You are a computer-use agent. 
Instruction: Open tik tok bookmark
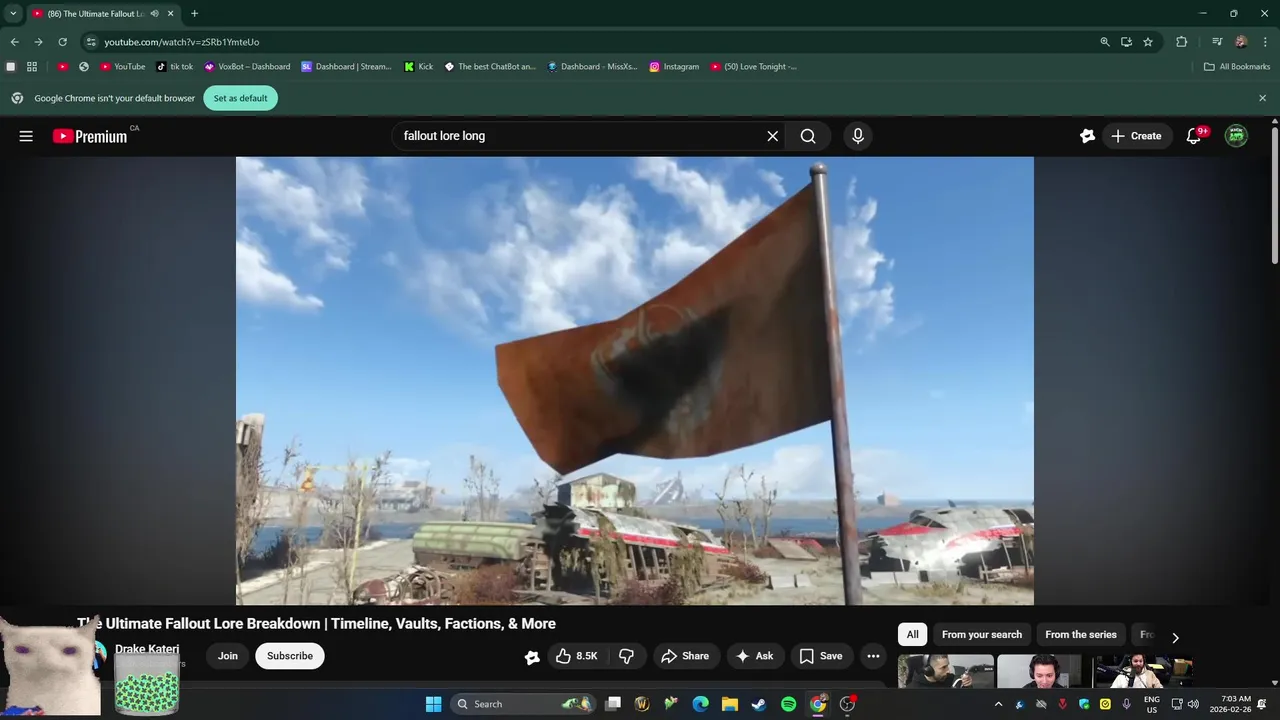(x=175, y=67)
